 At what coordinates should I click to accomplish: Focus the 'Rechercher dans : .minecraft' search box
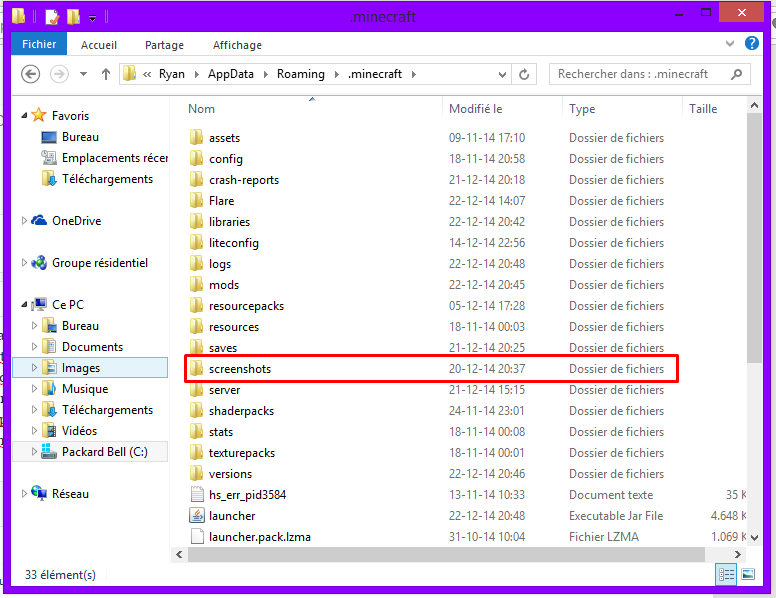point(649,74)
